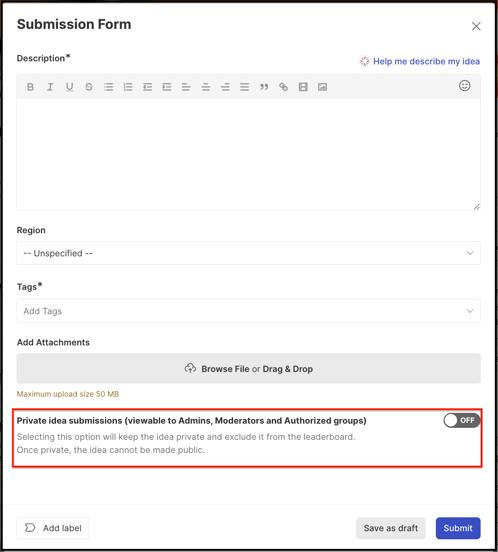Apply bold formatting in description toolbar
498x552 pixels.
(x=31, y=87)
